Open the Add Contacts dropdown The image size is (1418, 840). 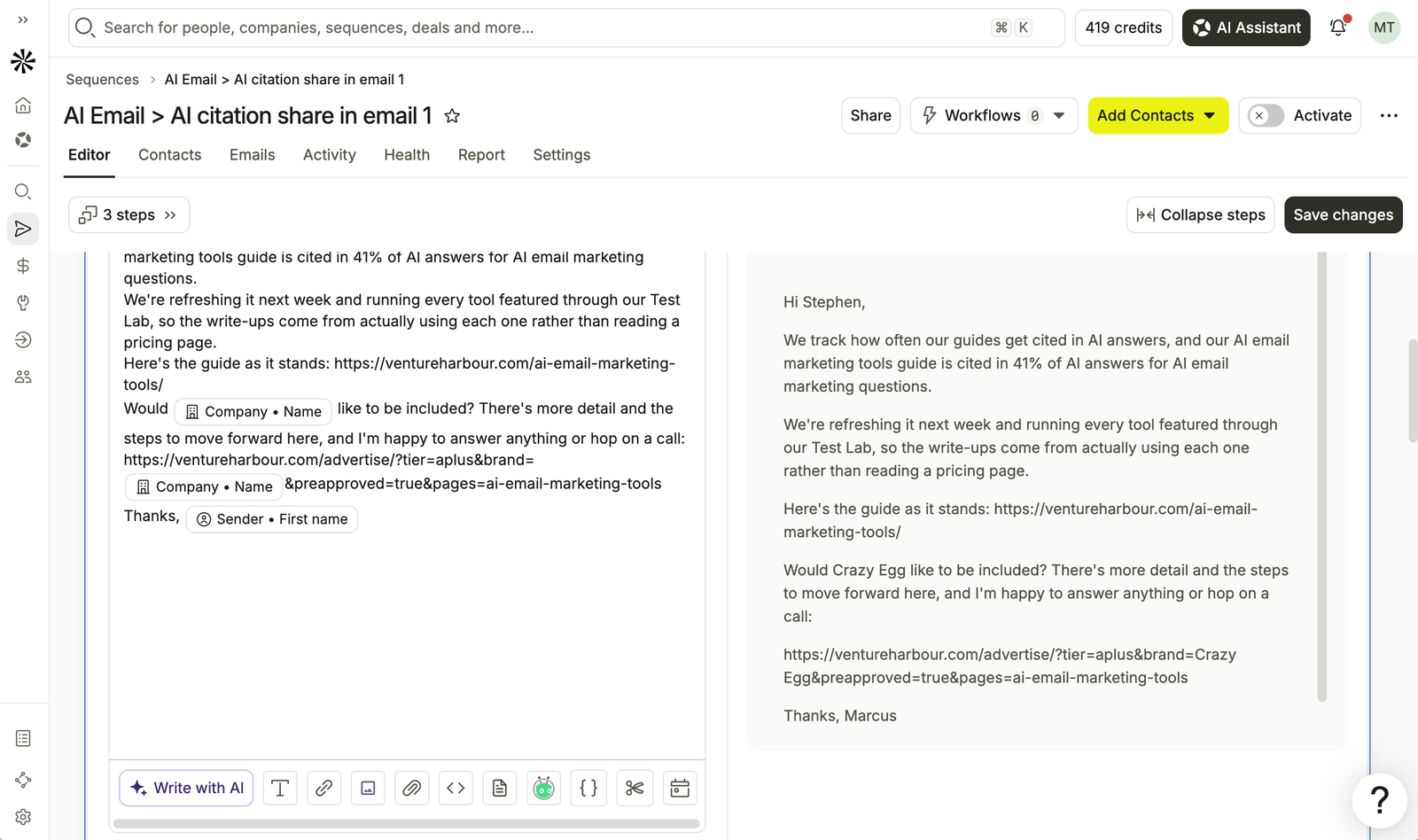tap(1158, 116)
